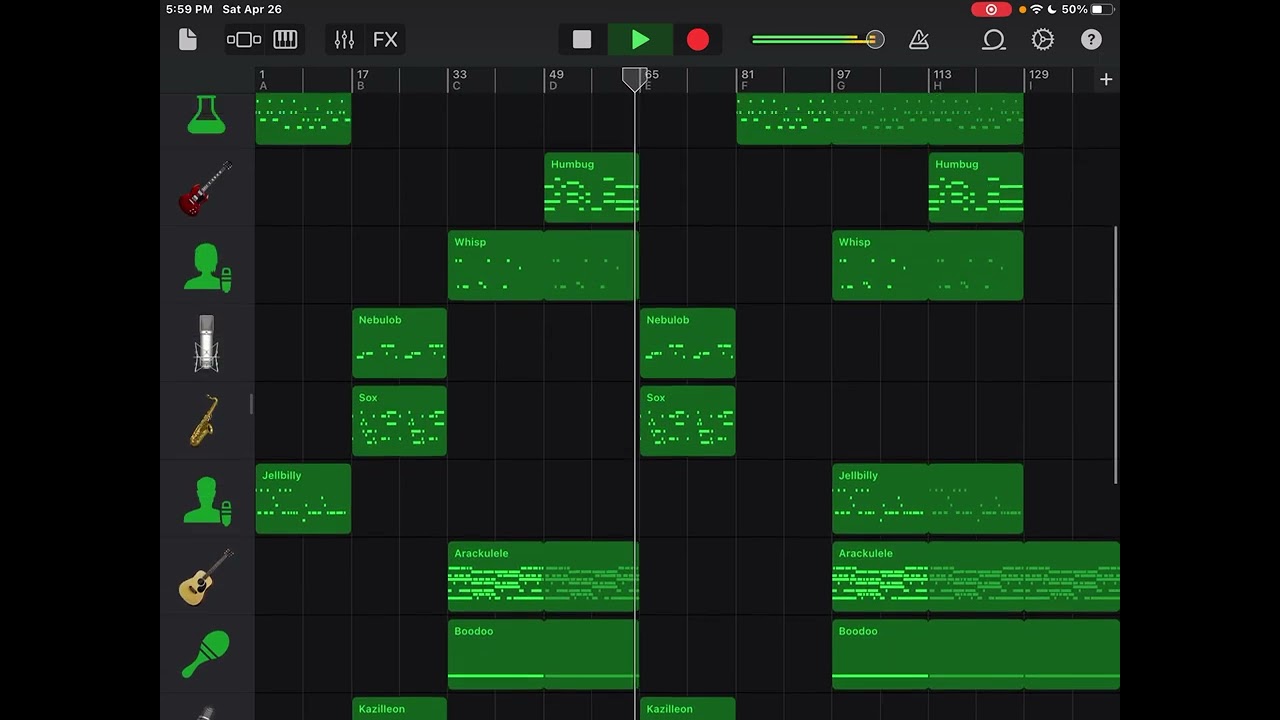Start playback with Play button
Screen dimensions: 1280x720
click(640, 40)
